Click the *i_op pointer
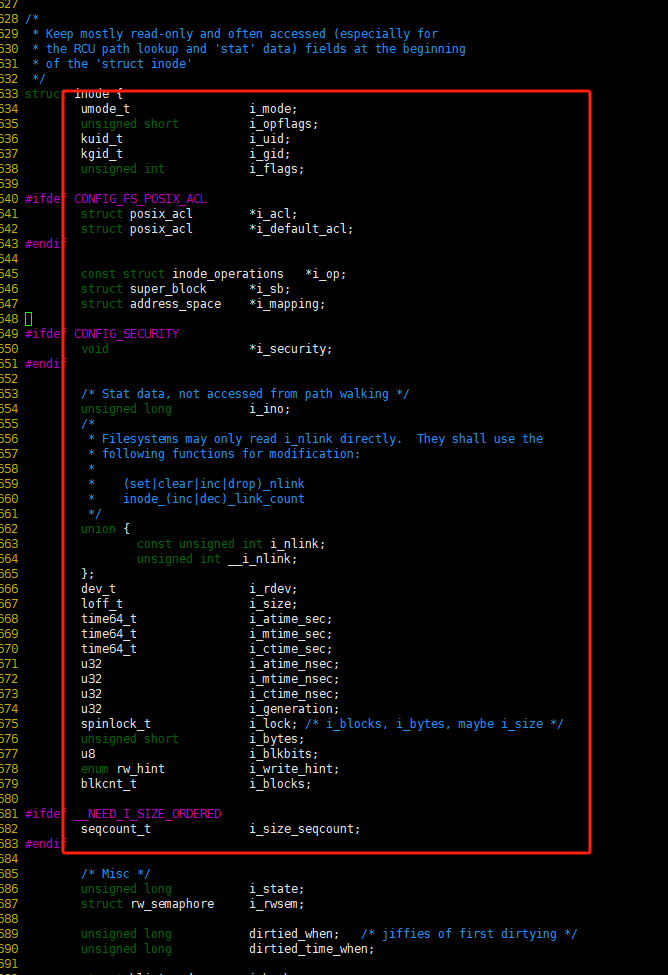This screenshot has height=975, width=668. (323, 274)
